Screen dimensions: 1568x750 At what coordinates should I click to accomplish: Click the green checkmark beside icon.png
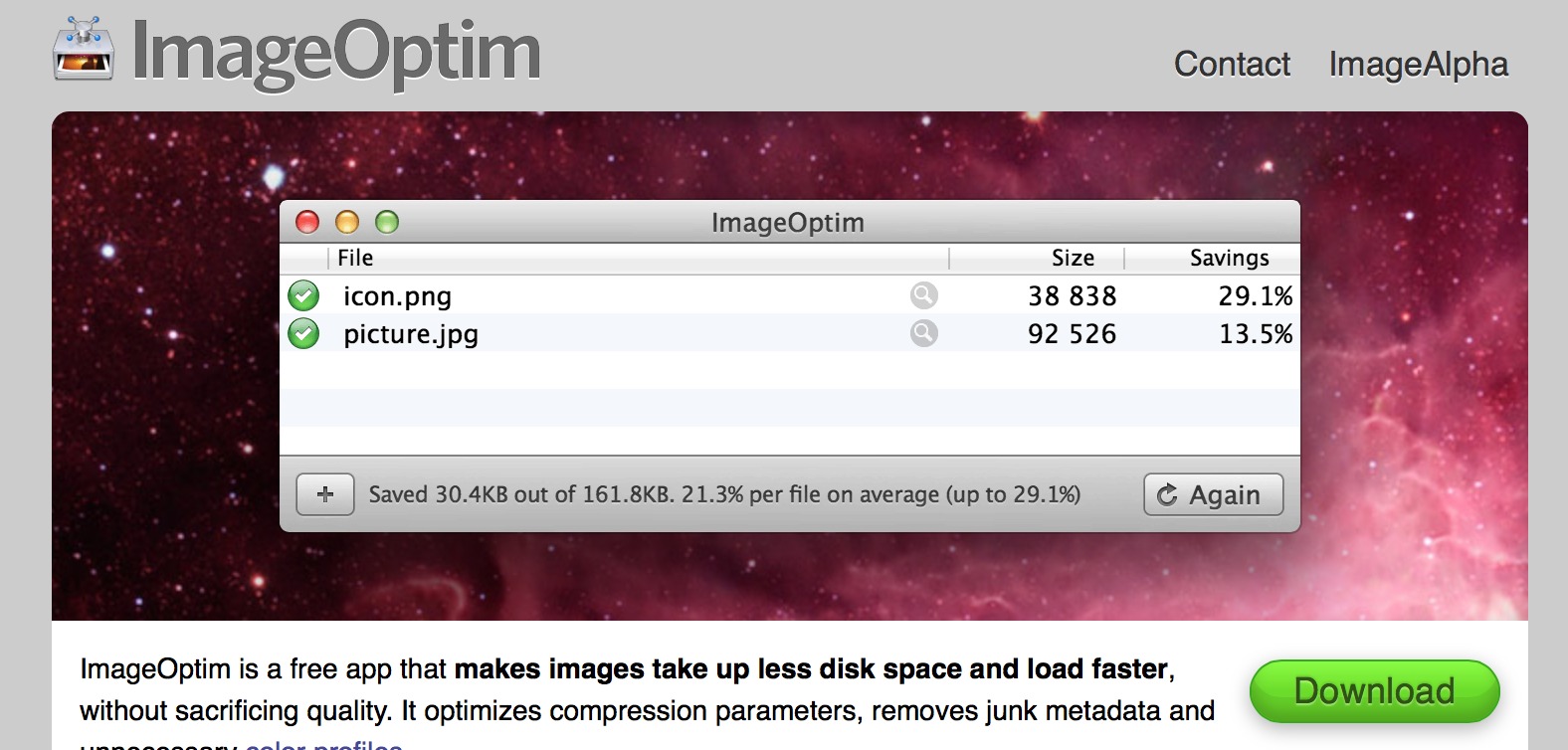[x=303, y=295]
